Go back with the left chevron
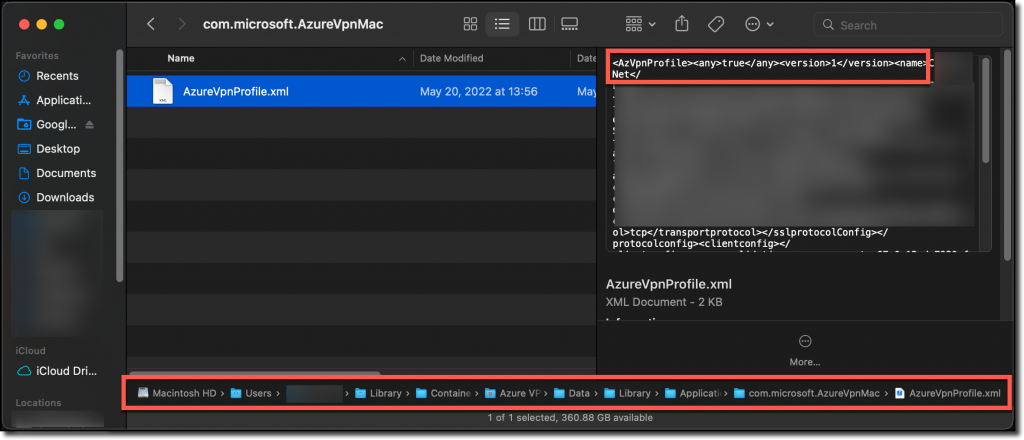The image size is (1024, 440). [x=151, y=25]
